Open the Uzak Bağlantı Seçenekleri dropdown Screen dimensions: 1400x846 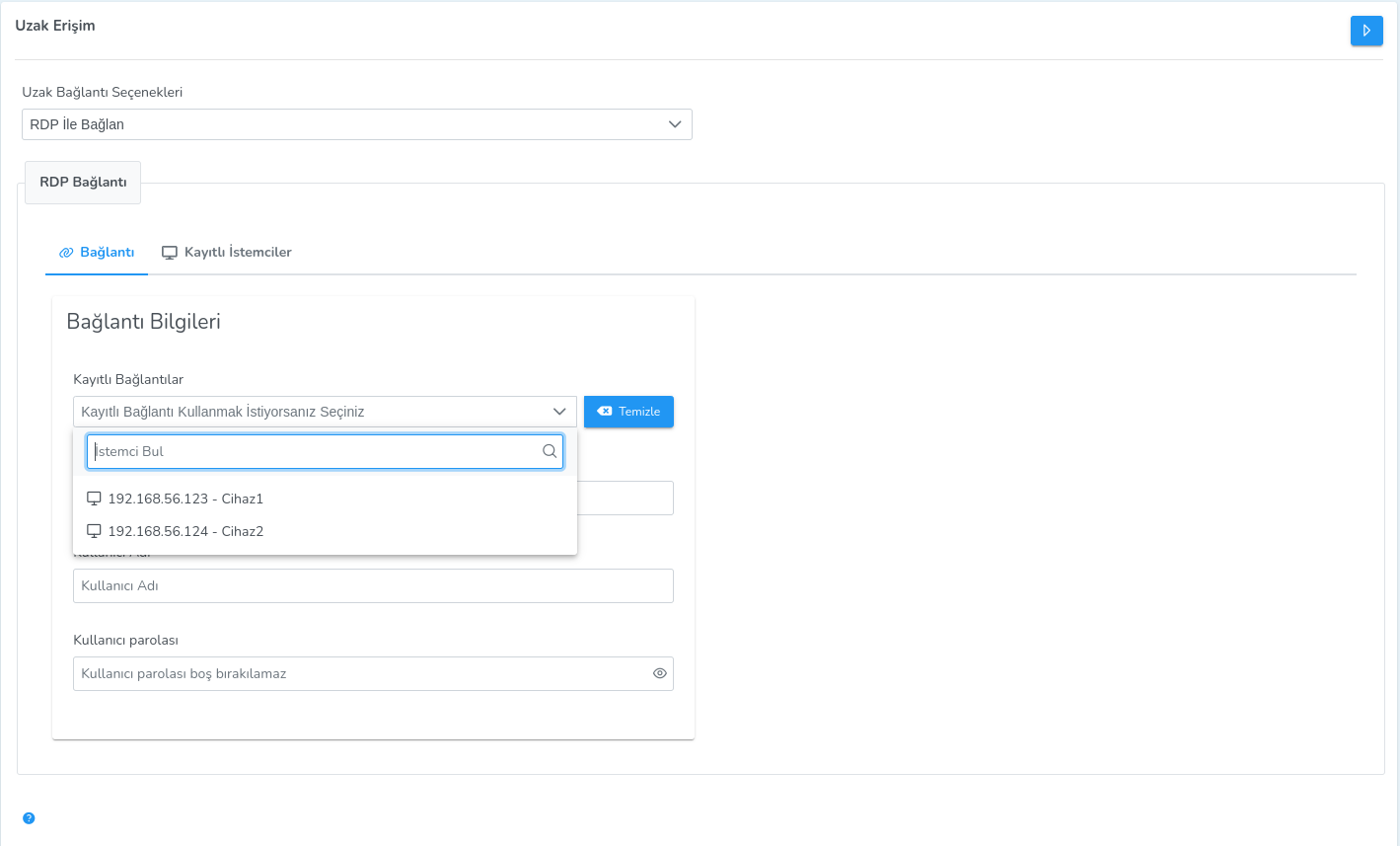[x=356, y=124]
